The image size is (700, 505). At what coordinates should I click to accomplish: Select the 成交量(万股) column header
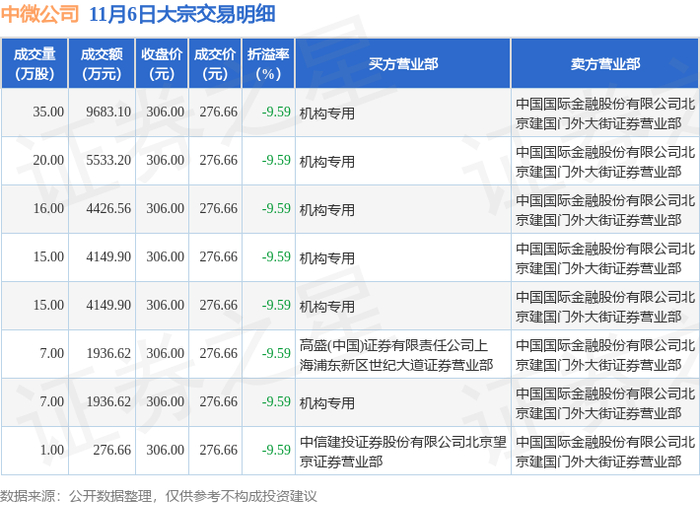(x=34, y=63)
